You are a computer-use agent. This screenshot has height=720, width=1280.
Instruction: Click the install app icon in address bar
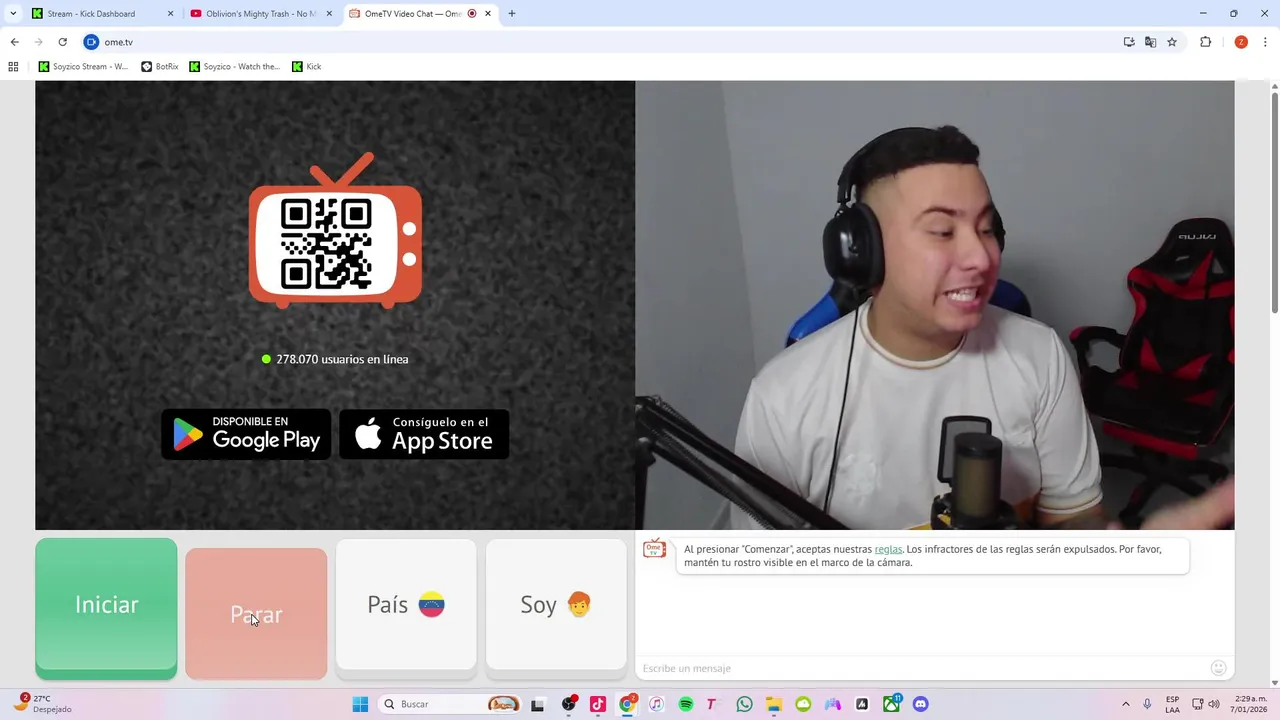(x=1129, y=42)
